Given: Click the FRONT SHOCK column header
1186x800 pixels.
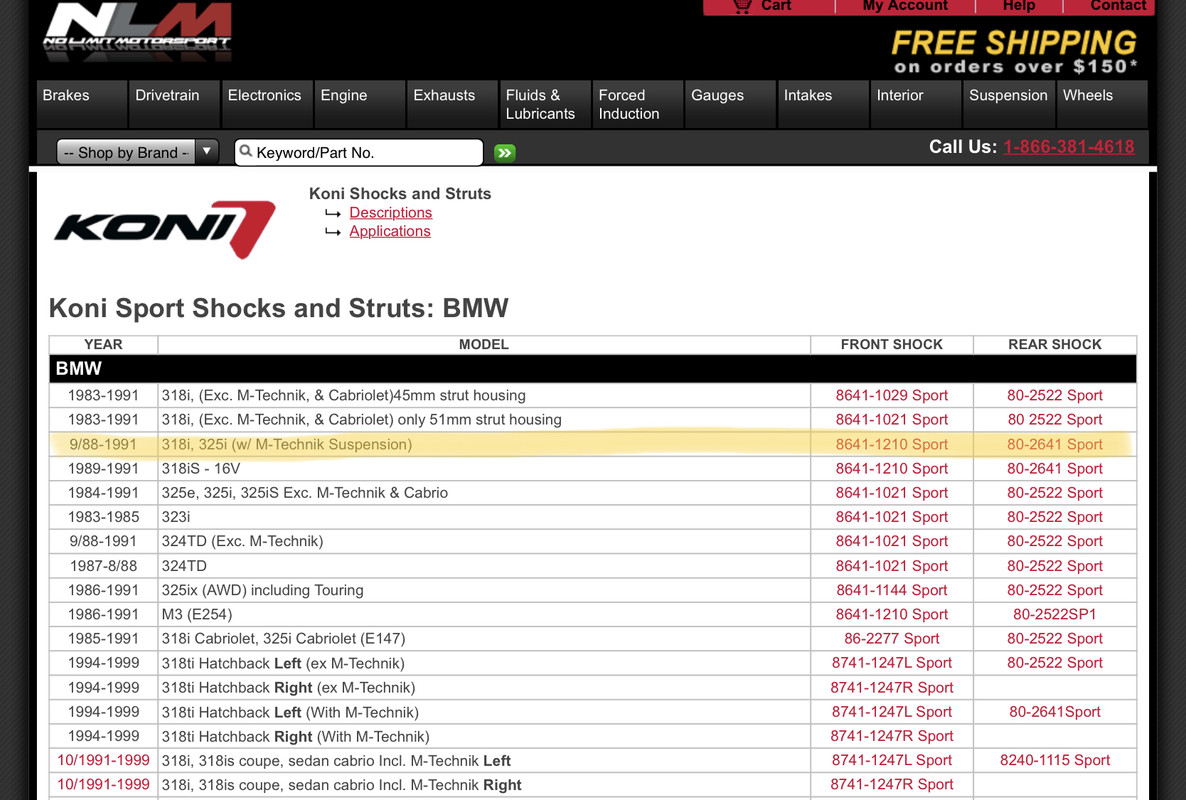Looking at the screenshot, I should click(x=891, y=345).
